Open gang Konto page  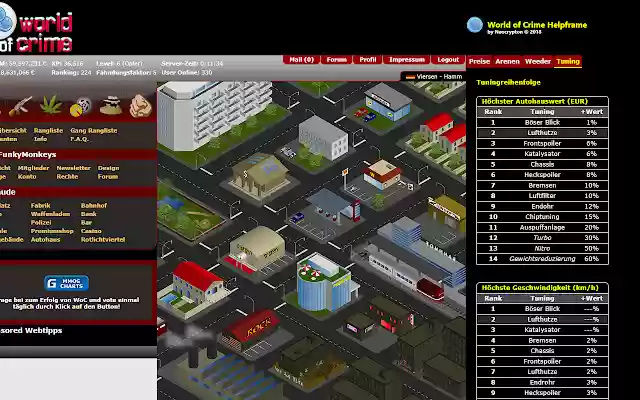(x=27, y=176)
